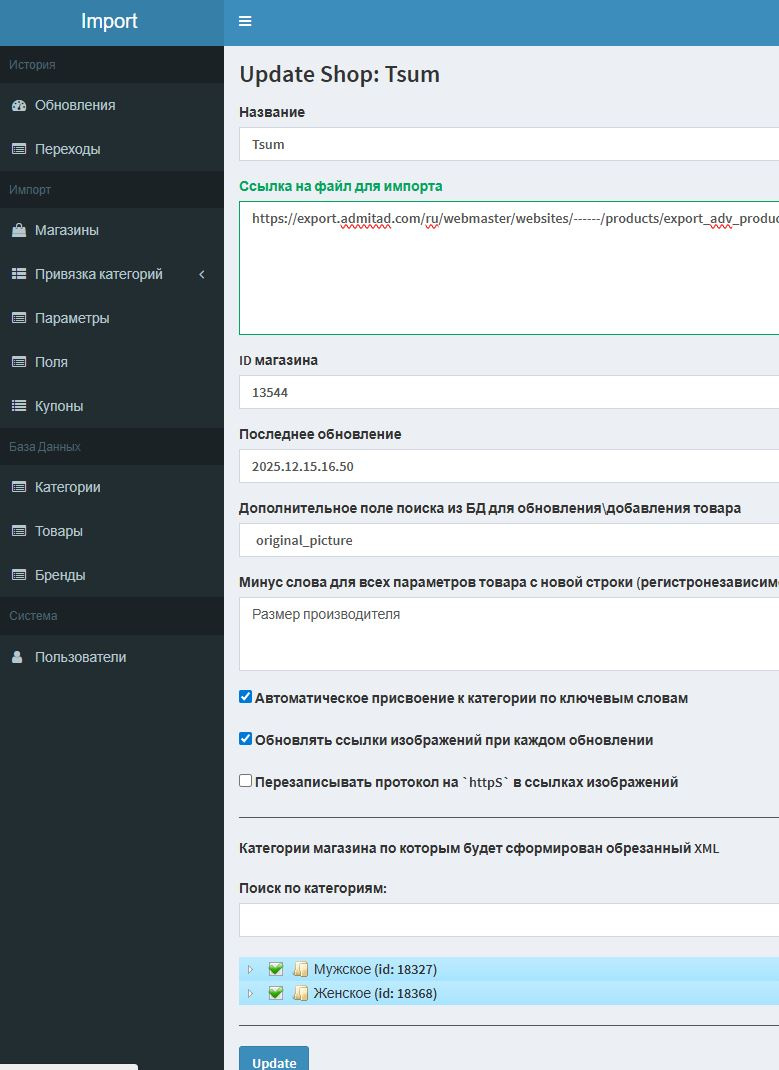Click the Поиск по категориям search field
The height and width of the screenshot is (1070, 779).
[x=509, y=920]
